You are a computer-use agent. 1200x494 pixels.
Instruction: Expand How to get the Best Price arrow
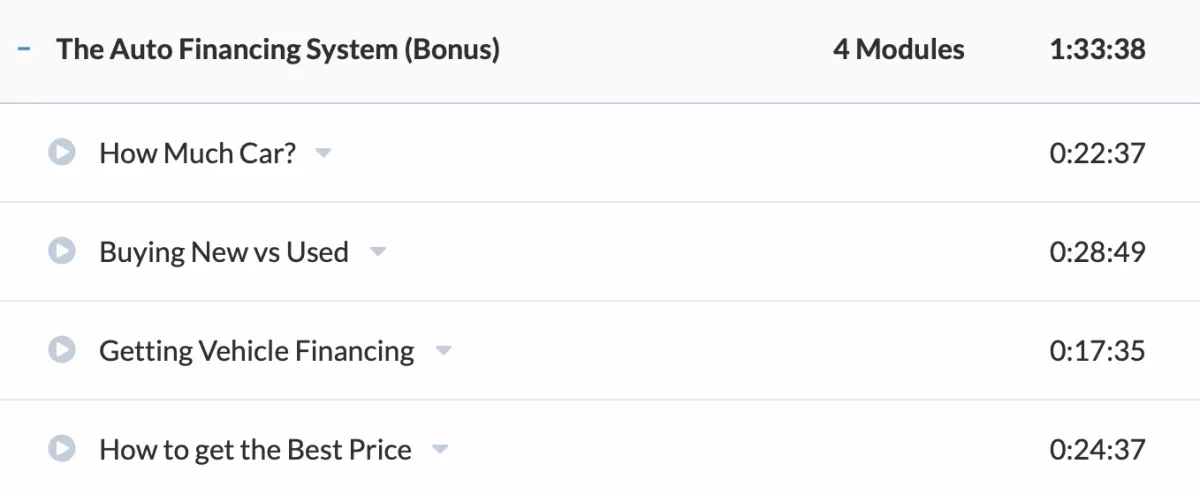coord(440,450)
